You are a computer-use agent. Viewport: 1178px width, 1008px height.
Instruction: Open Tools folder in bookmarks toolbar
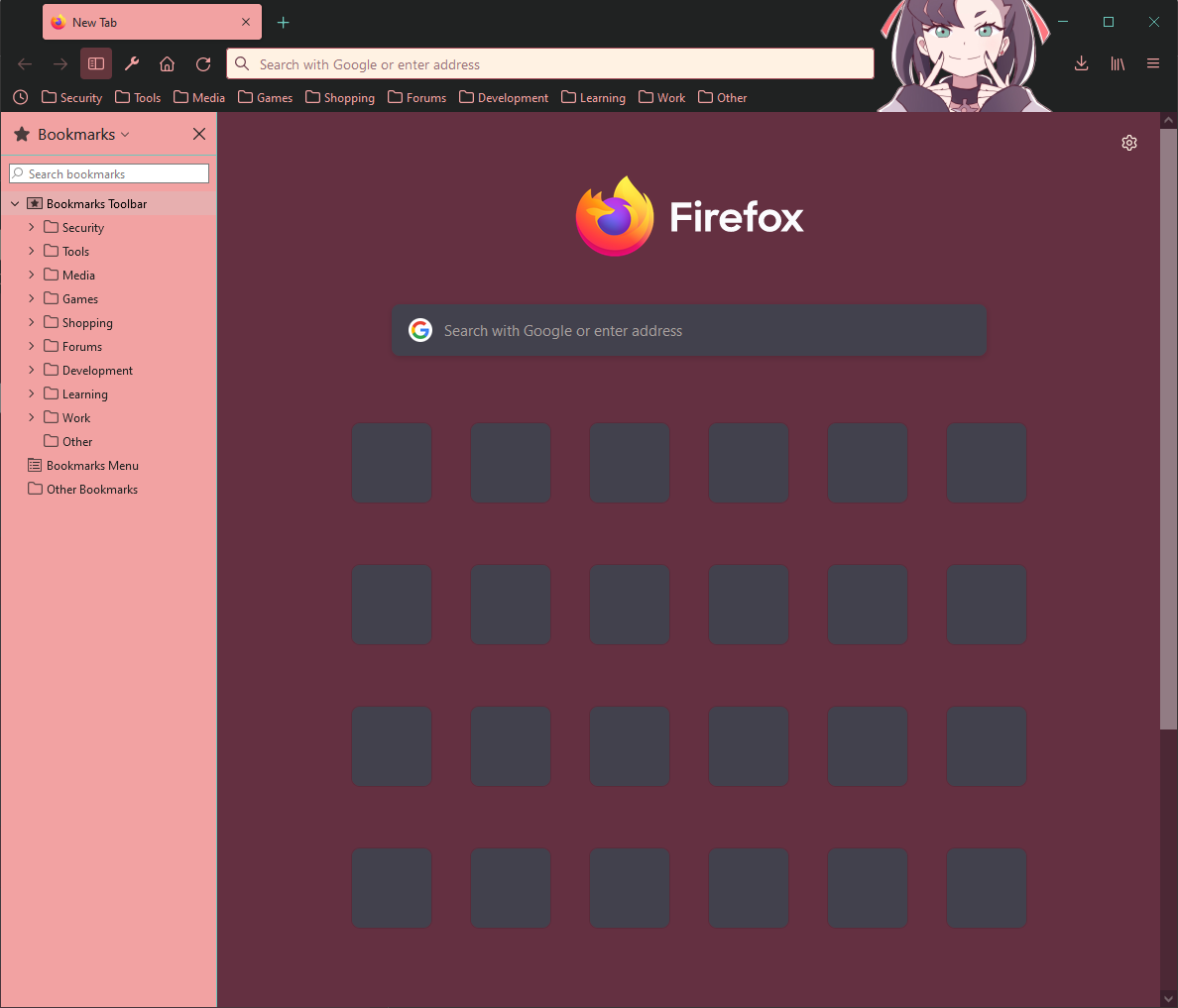click(138, 98)
